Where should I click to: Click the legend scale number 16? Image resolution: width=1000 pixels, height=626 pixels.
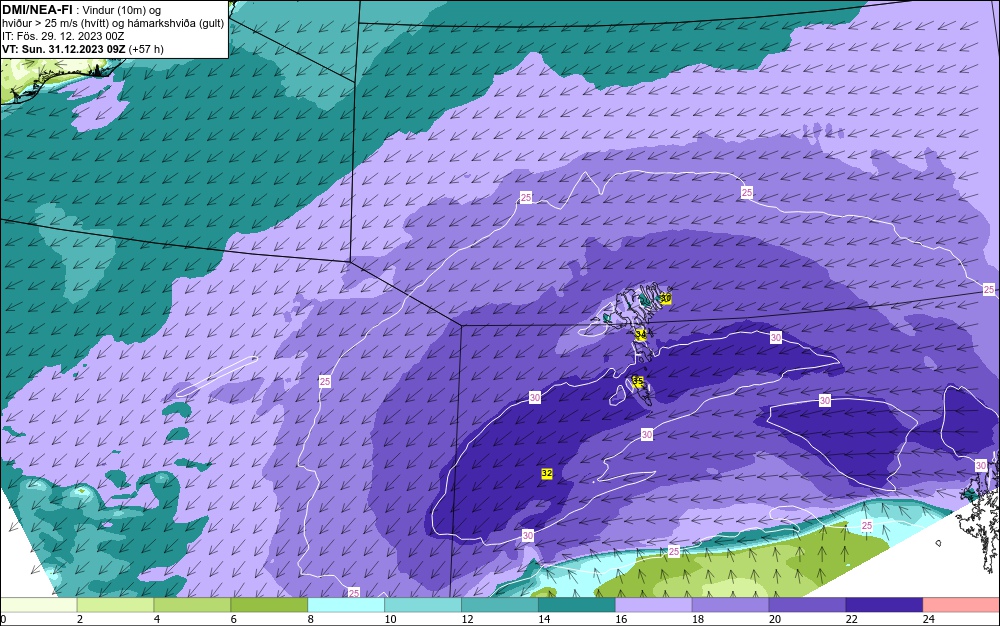coord(621,619)
